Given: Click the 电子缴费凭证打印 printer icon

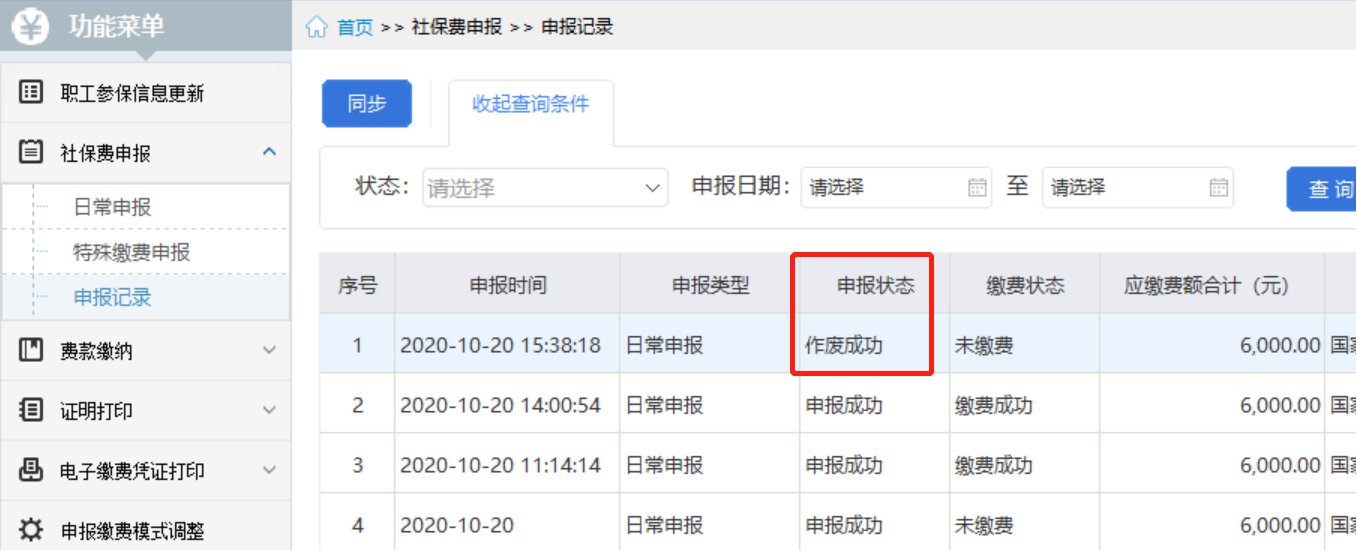Looking at the screenshot, I should 32,470.
